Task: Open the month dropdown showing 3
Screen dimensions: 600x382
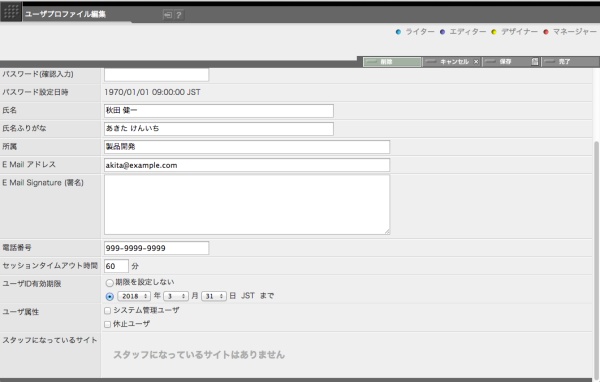Action: (x=176, y=296)
